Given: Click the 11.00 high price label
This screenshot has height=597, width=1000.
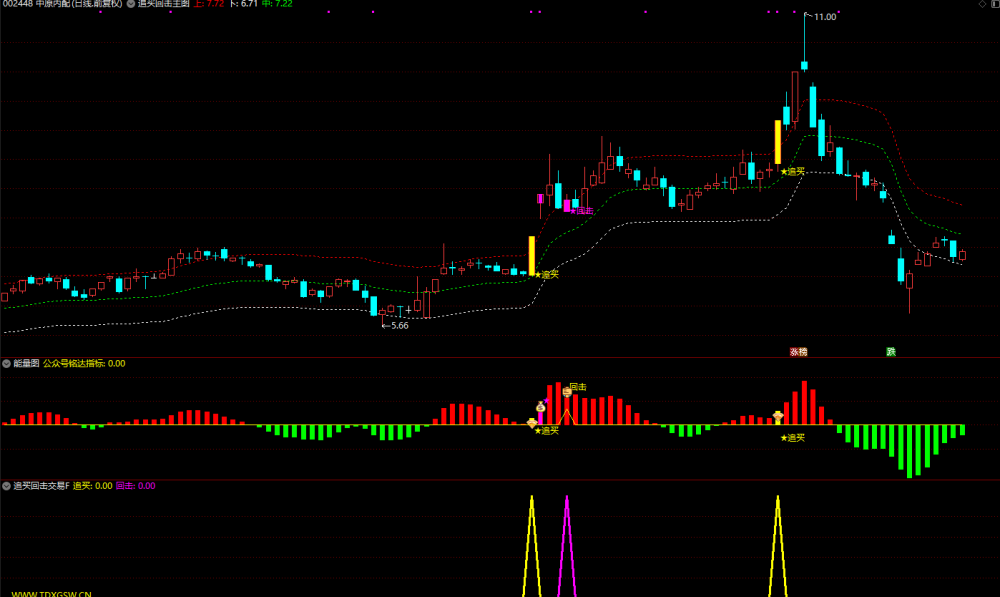Looking at the screenshot, I should tap(825, 17).
